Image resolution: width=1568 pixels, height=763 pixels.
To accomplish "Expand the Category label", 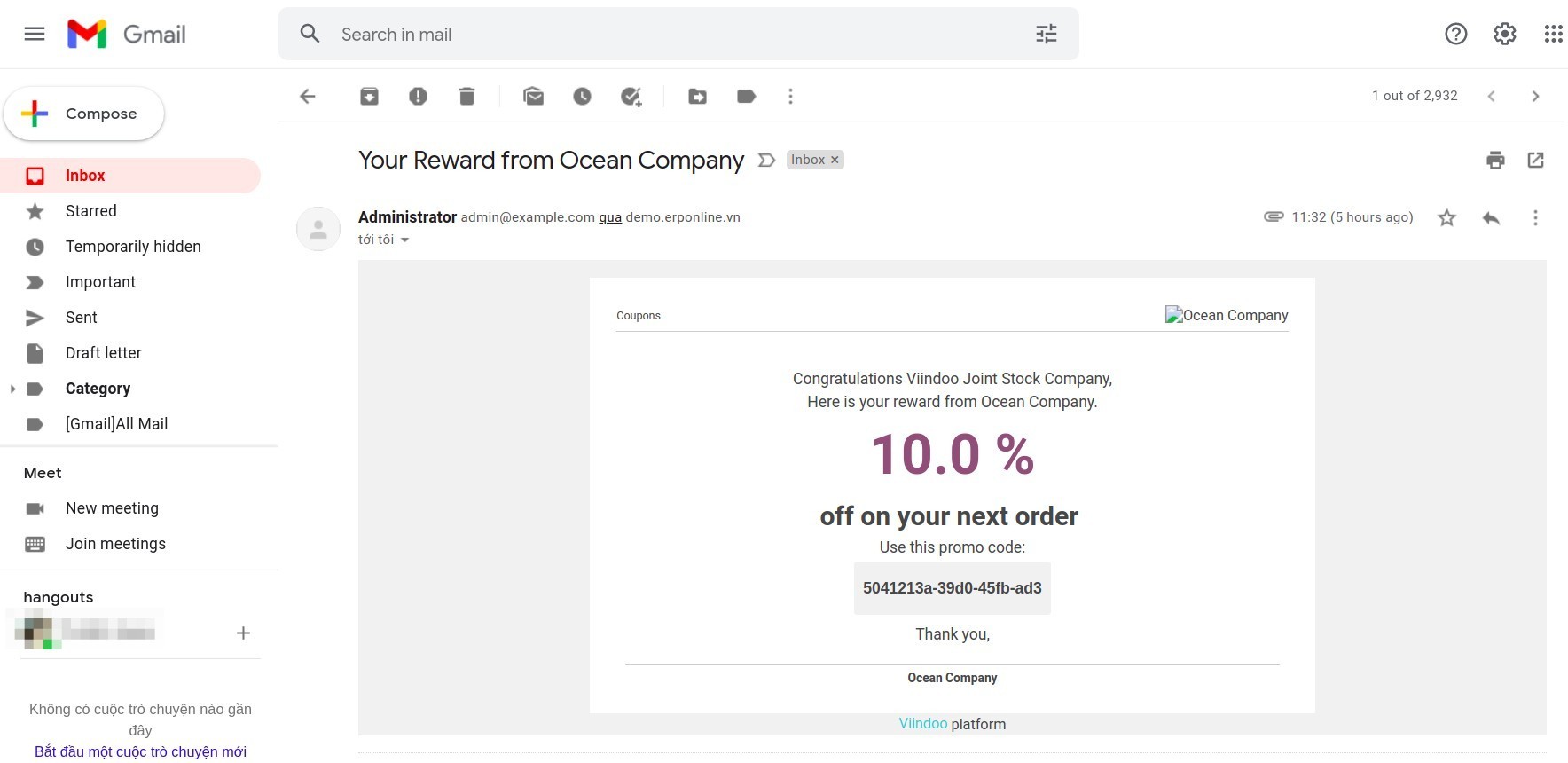I will [x=12, y=389].
